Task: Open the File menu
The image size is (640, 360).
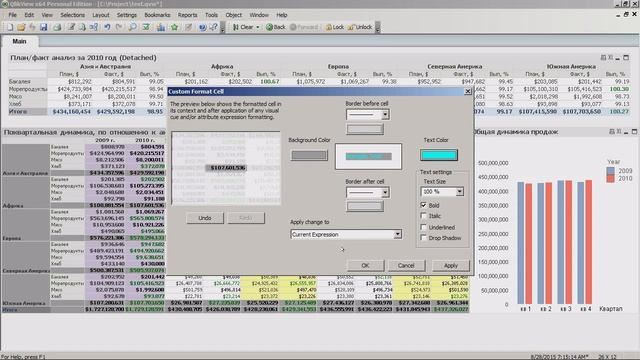Action: tap(13, 15)
